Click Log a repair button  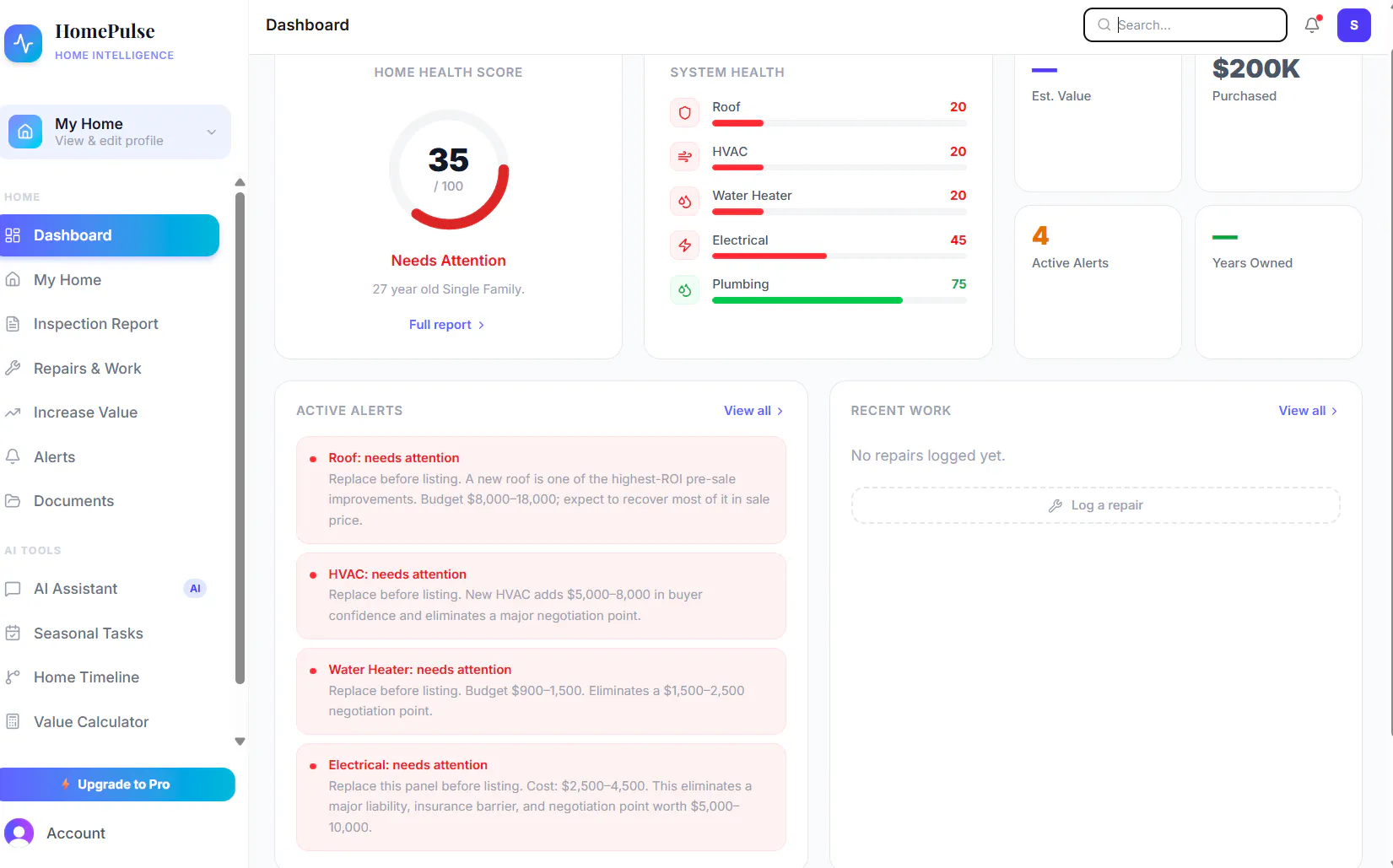[1096, 505]
